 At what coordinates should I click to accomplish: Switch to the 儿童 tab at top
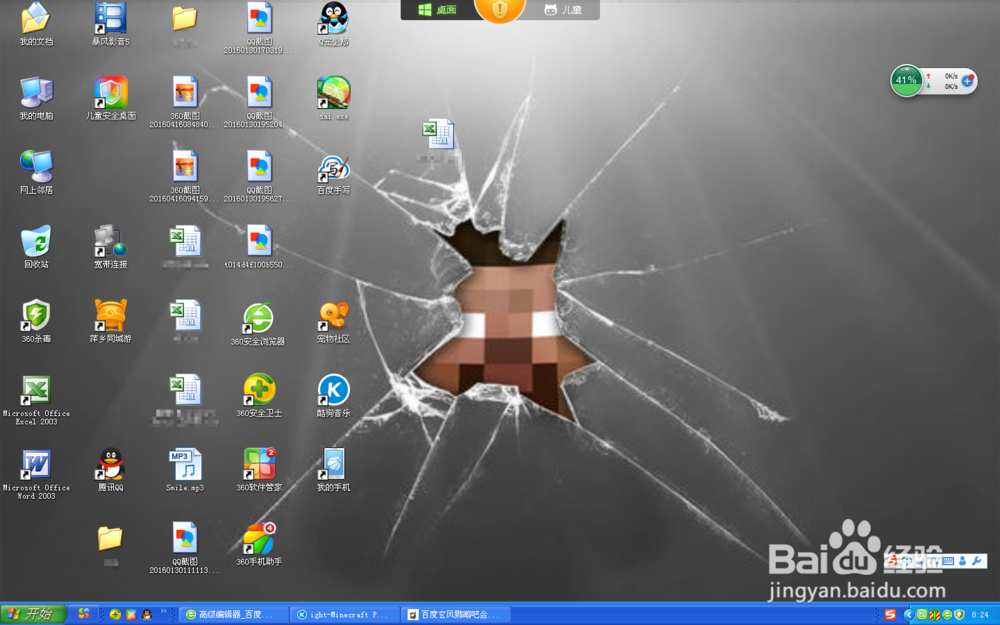[562, 10]
